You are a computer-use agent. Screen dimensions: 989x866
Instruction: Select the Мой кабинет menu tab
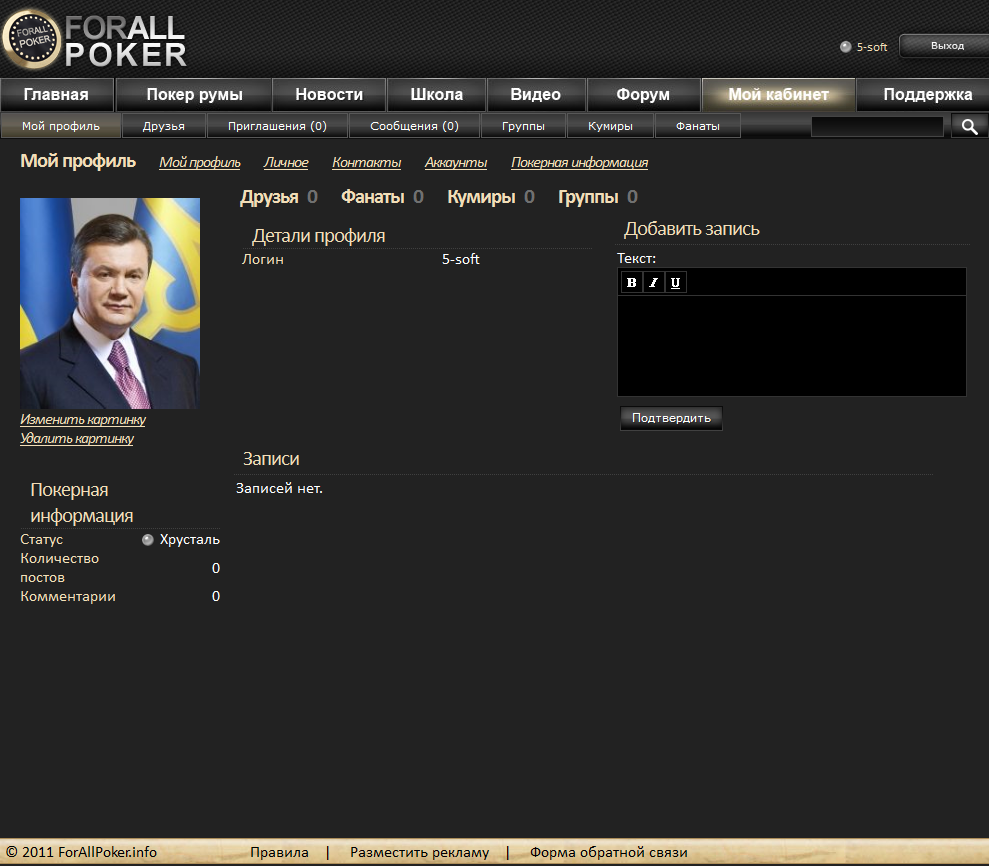pos(778,95)
